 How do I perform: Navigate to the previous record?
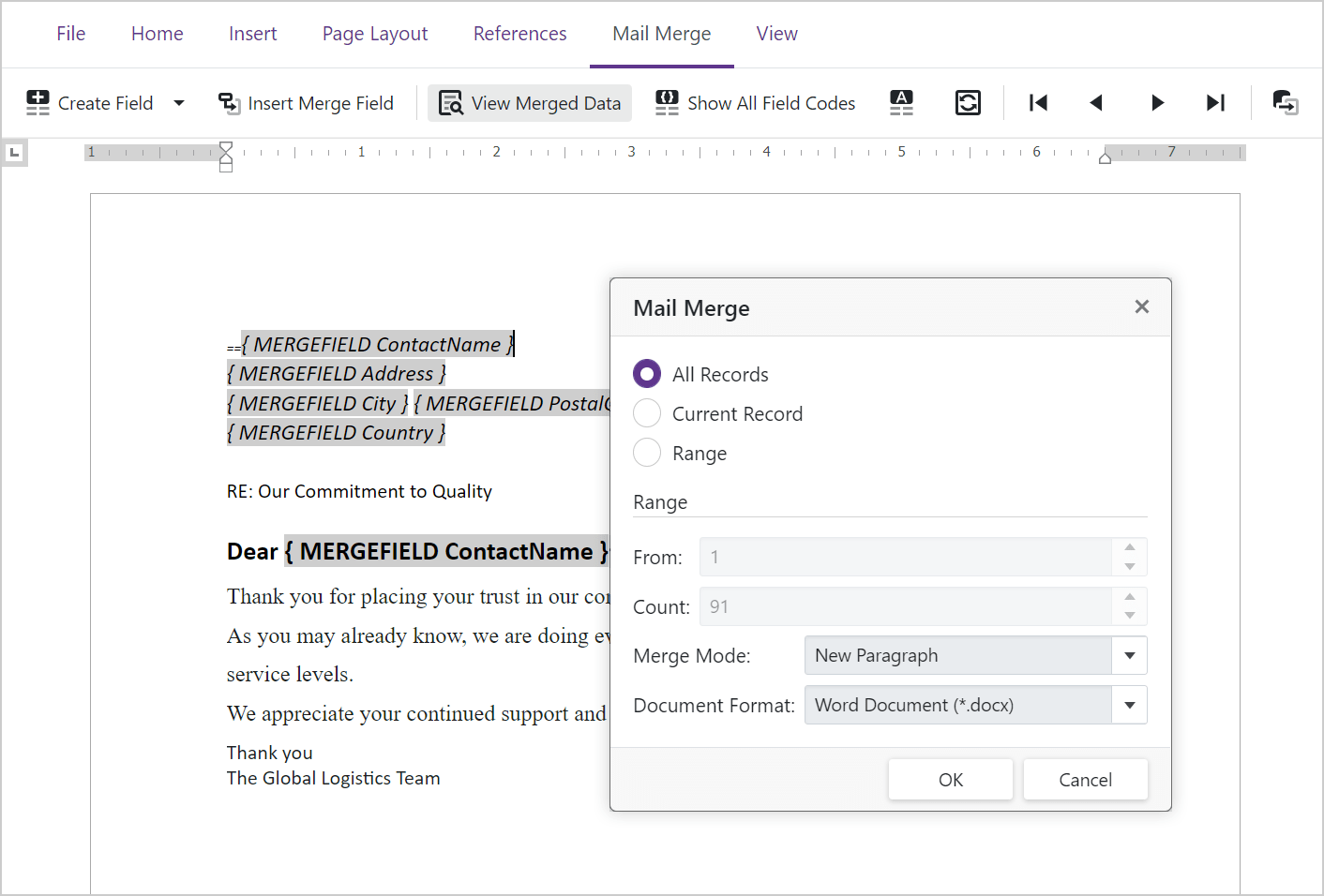[x=1096, y=103]
